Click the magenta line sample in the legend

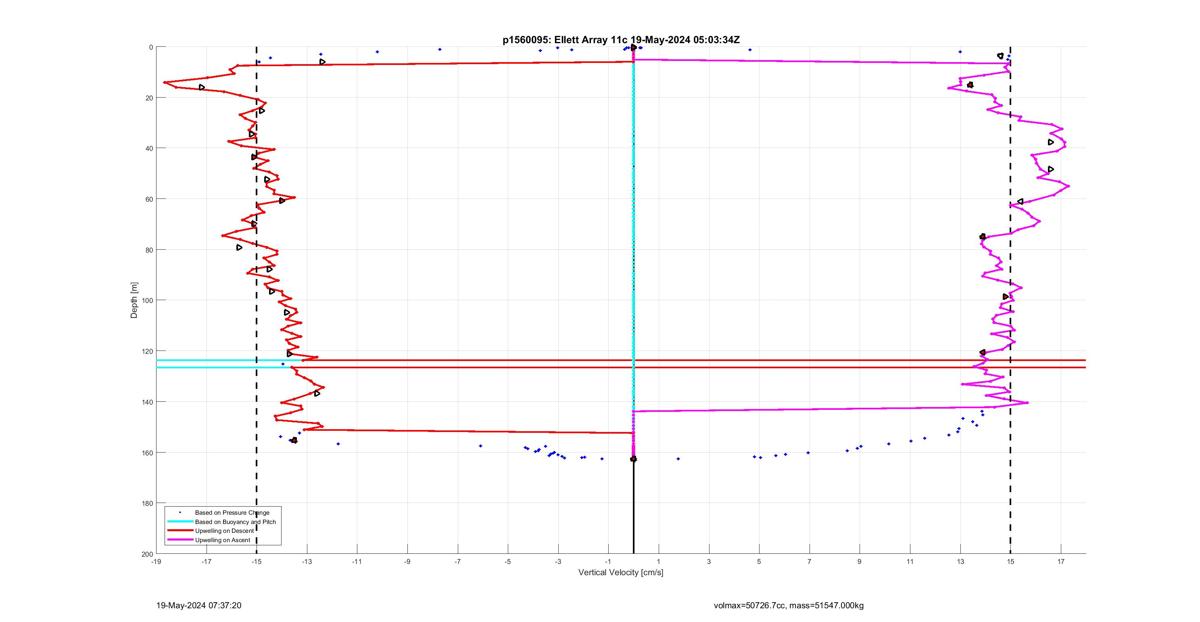tap(179, 540)
